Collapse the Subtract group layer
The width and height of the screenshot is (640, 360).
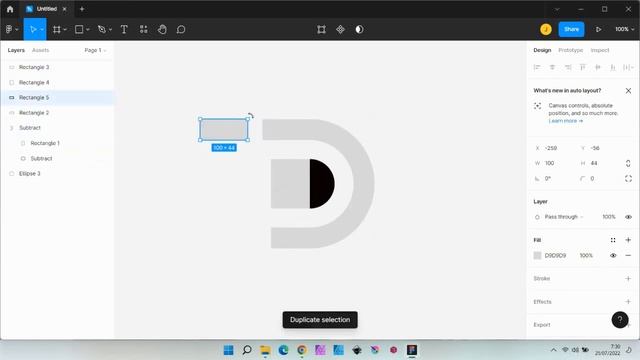pyautogui.click(x=11, y=128)
